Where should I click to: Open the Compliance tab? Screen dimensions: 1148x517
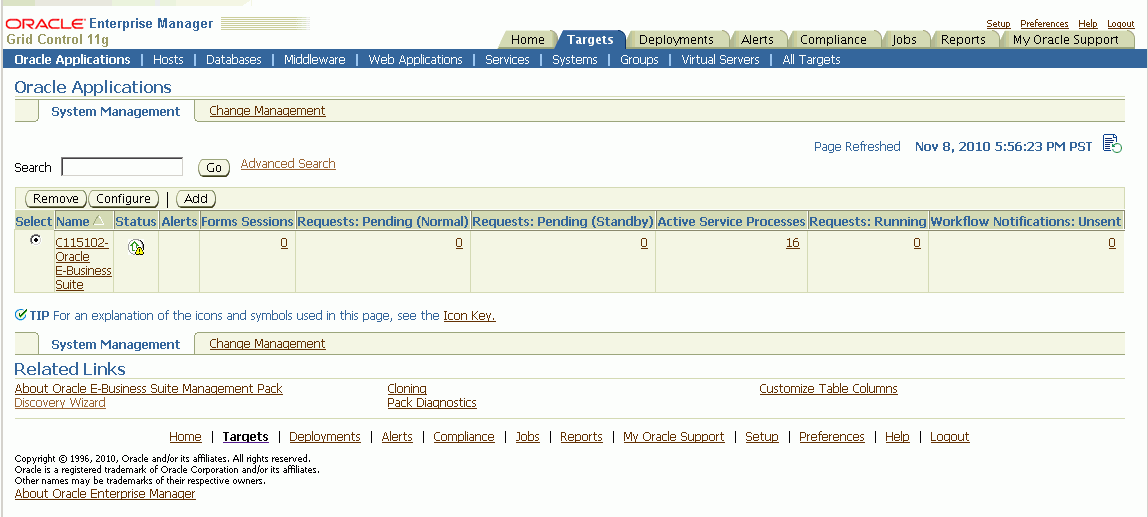[833, 40]
